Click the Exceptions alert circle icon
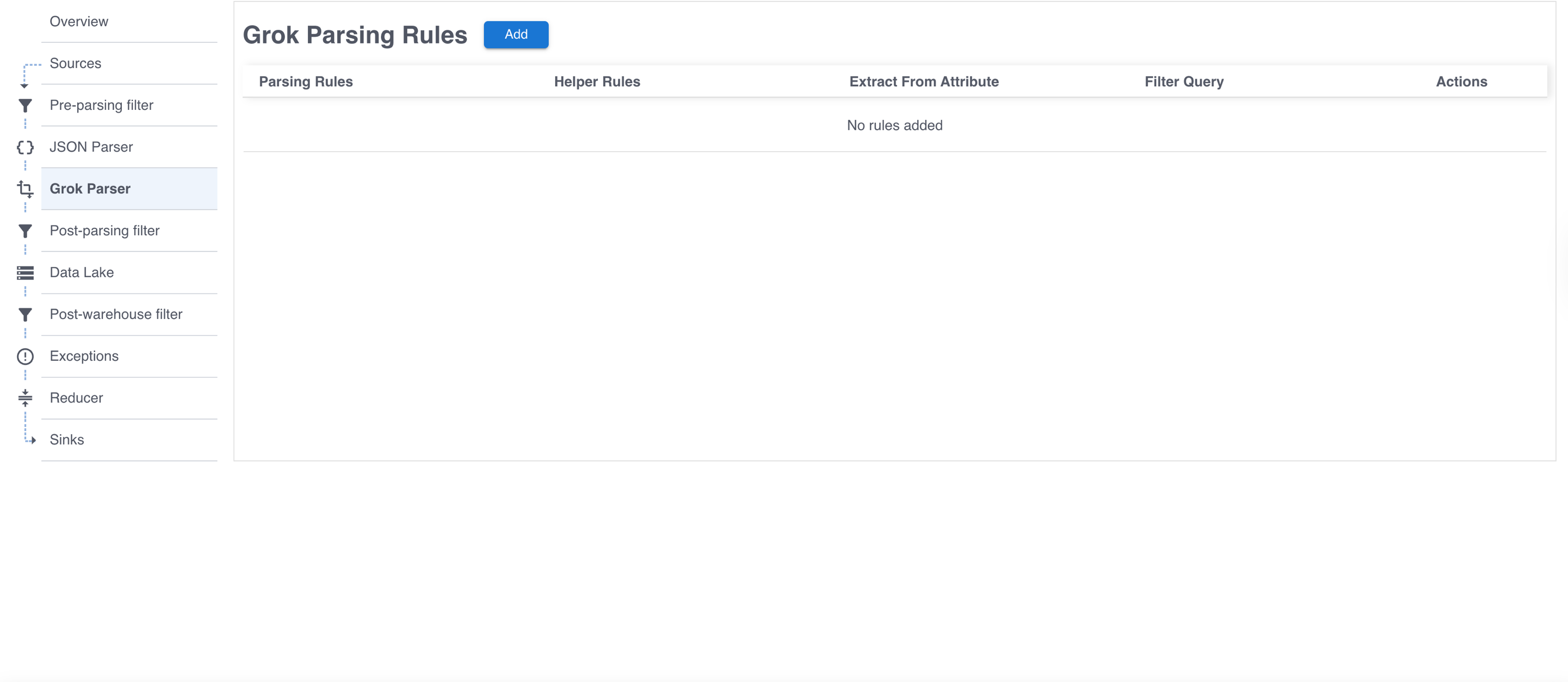The height and width of the screenshot is (682, 1568). click(x=25, y=356)
